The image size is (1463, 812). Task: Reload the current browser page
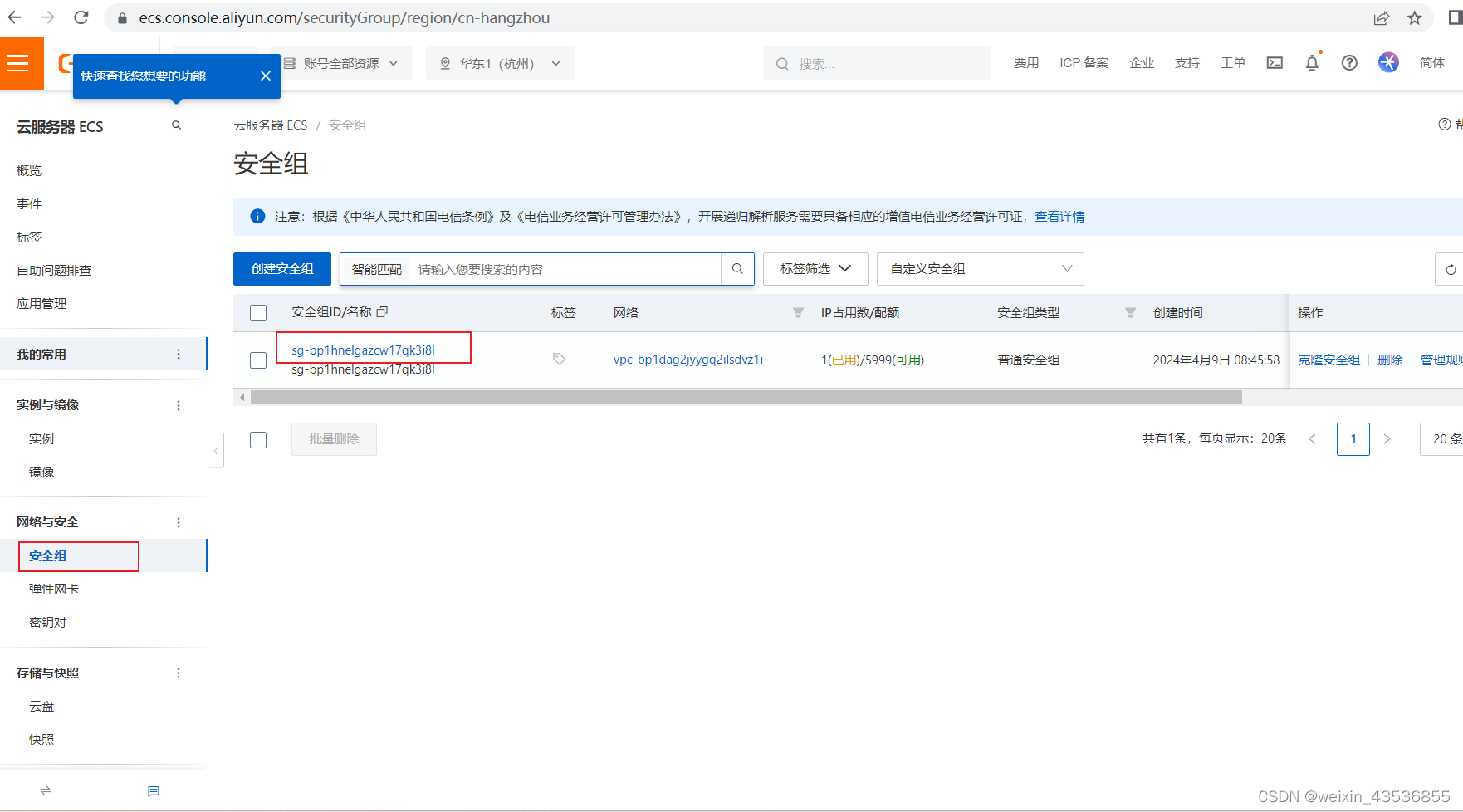[81, 17]
